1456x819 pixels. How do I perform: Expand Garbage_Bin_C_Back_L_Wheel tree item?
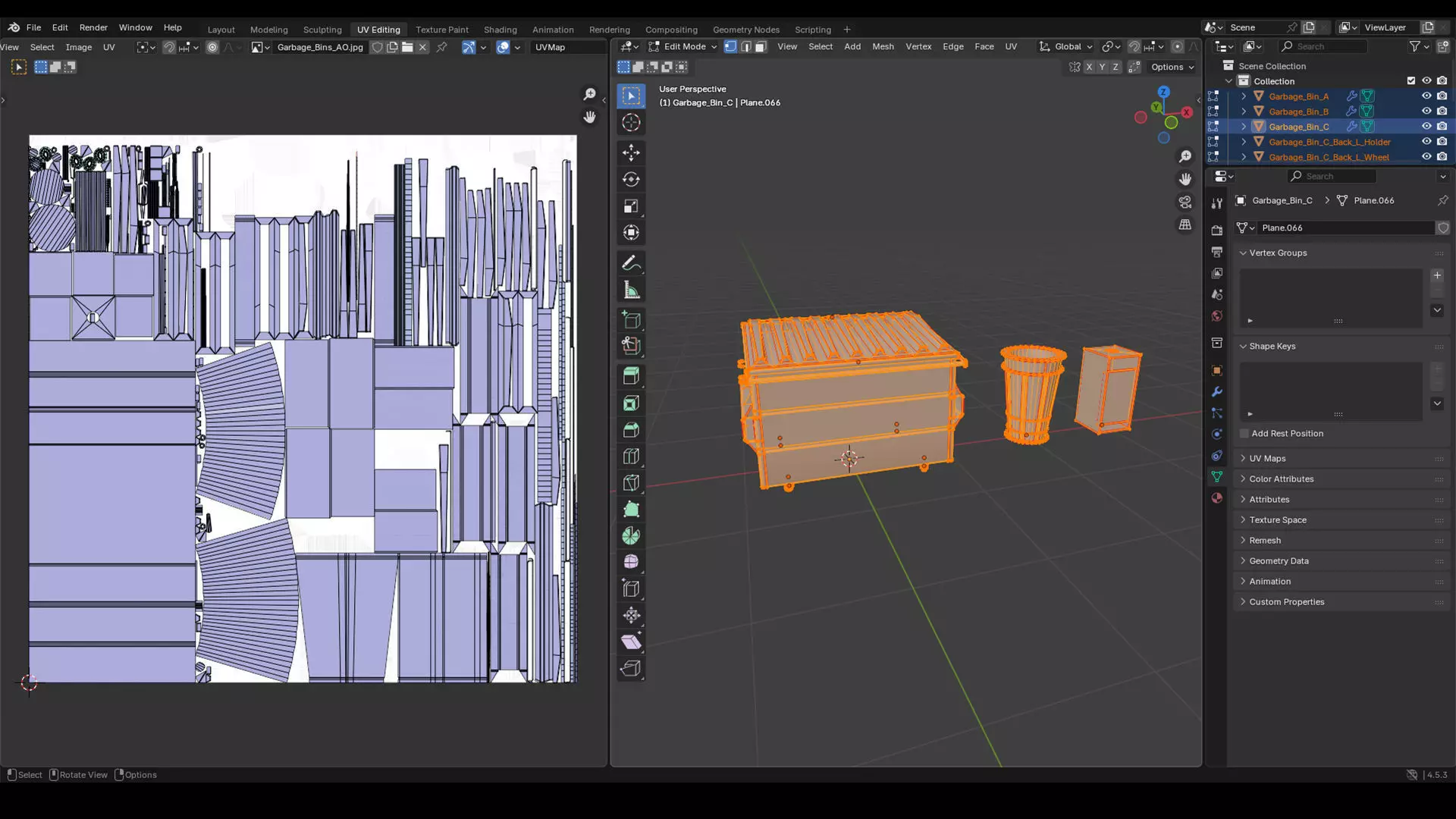click(x=1244, y=157)
